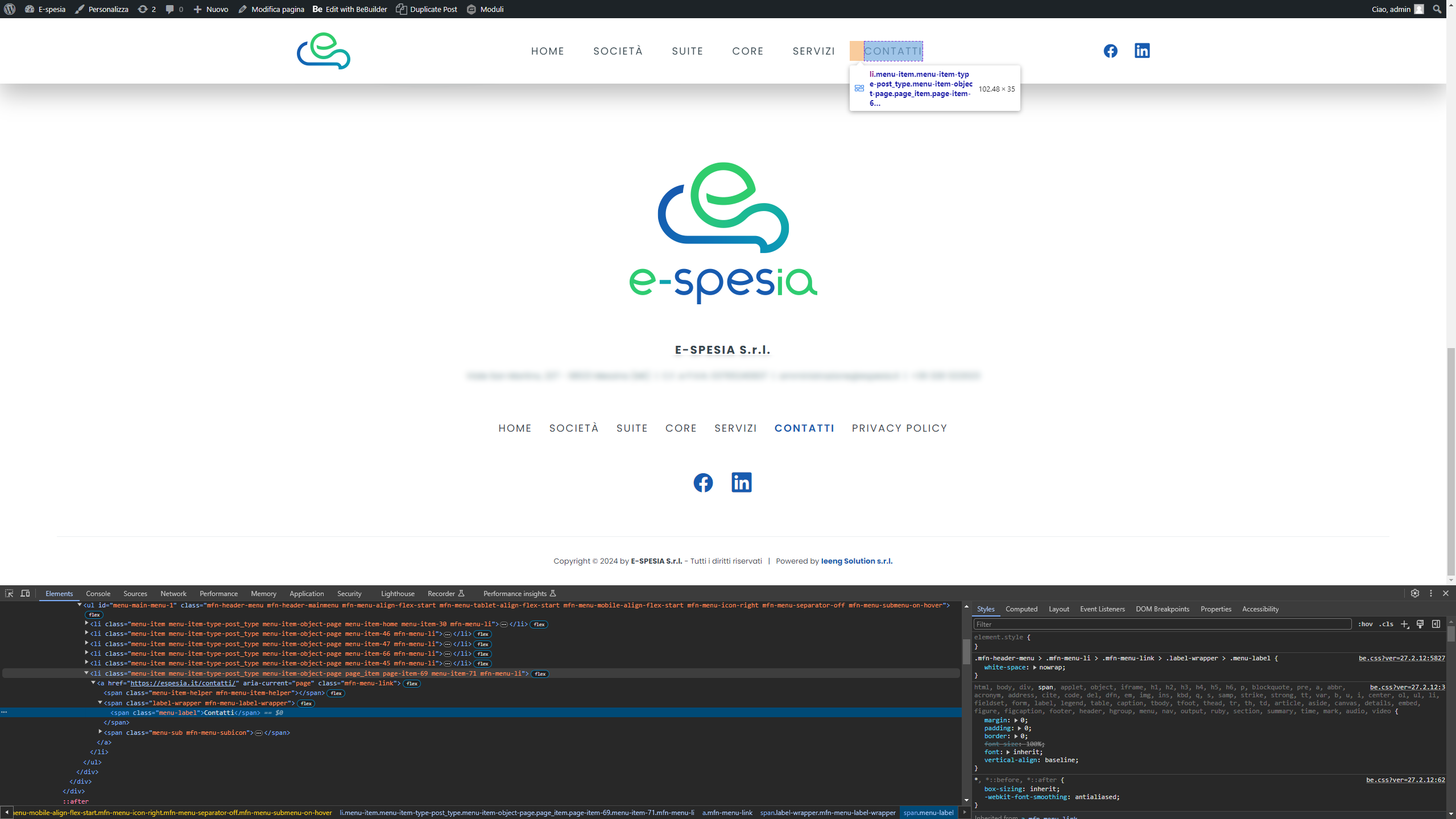Click the updates icon showing 2
Viewport: 1456px width, 819px height.
(147, 9)
